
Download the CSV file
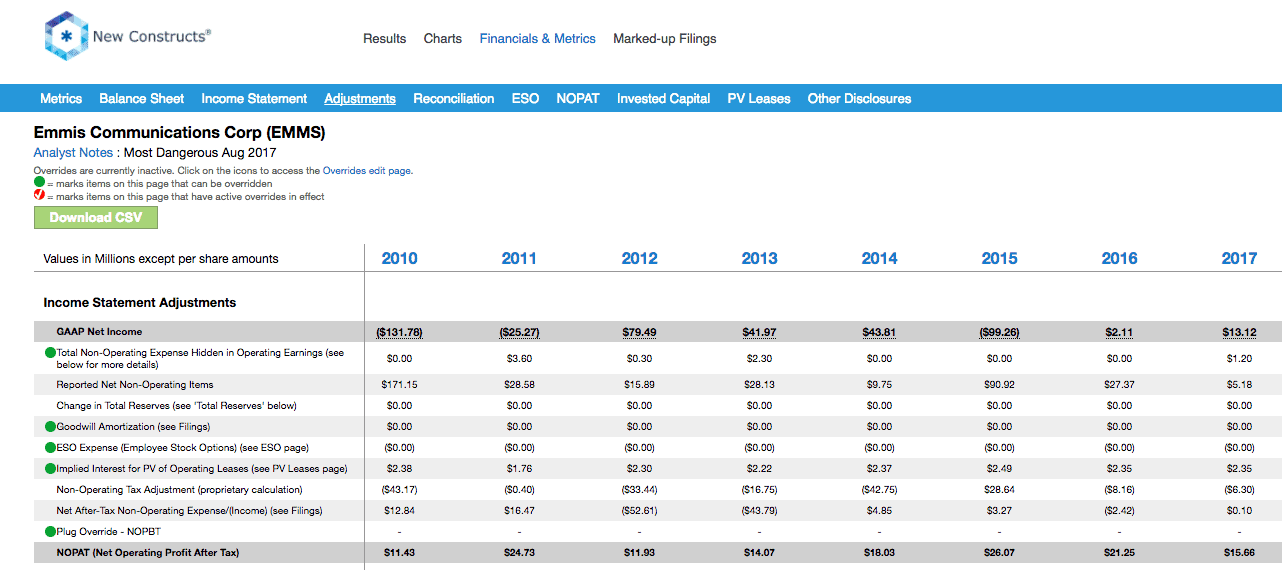point(96,218)
